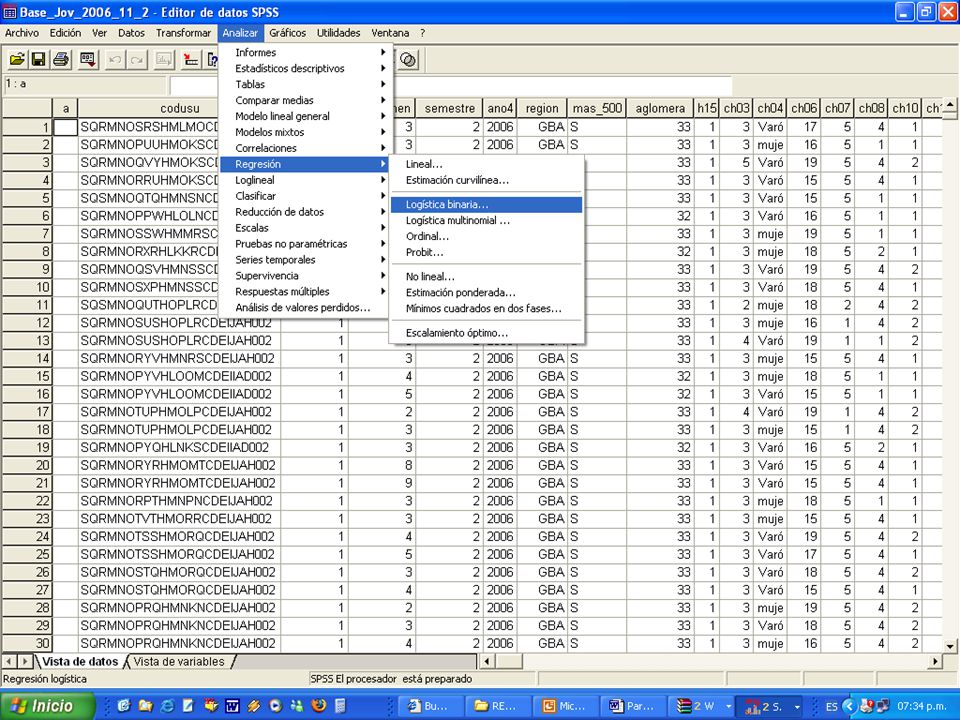
Task: Click the Redo toolbar icon
Action: click(x=137, y=59)
